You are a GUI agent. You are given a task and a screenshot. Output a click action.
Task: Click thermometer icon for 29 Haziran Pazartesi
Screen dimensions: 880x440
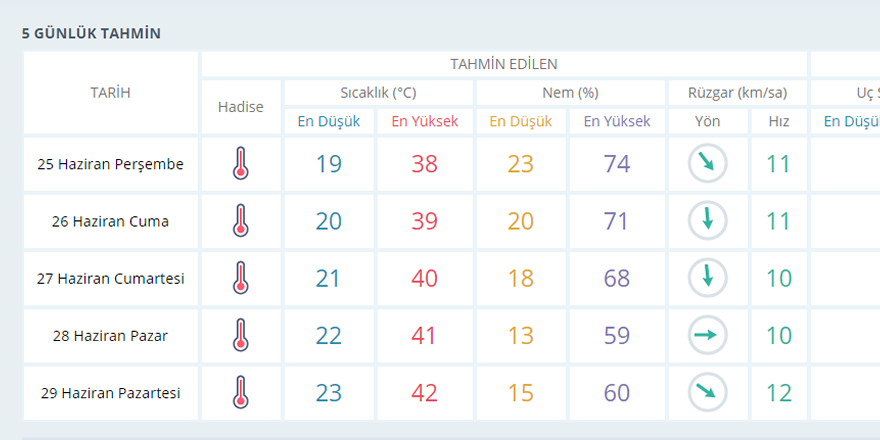pos(241,392)
